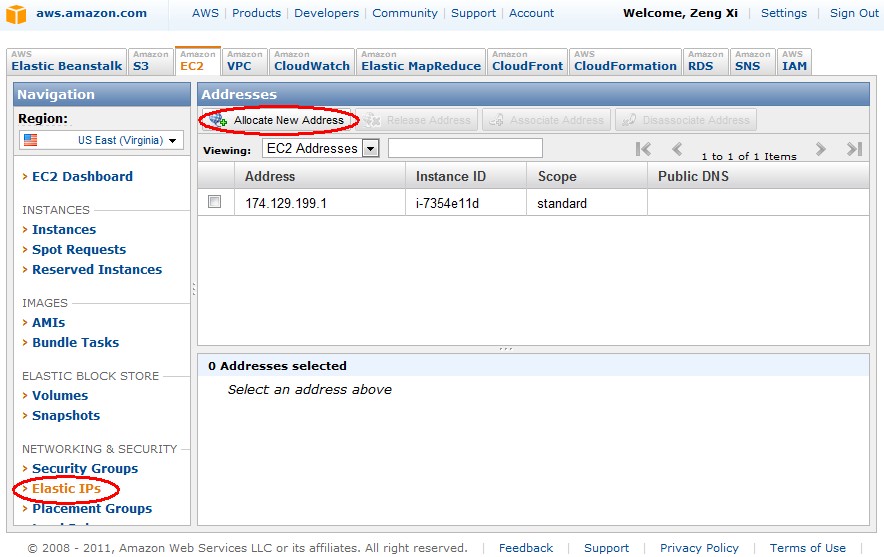Click the AWS orange cube logo
This screenshot has height=557, width=884.
point(16,14)
